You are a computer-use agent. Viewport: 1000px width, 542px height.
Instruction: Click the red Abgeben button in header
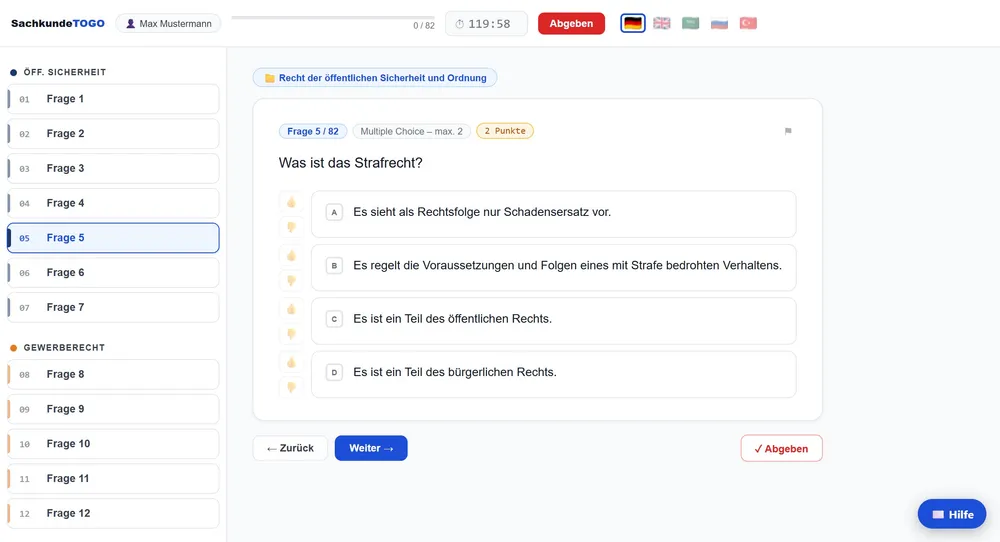pyautogui.click(x=571, y=24)
